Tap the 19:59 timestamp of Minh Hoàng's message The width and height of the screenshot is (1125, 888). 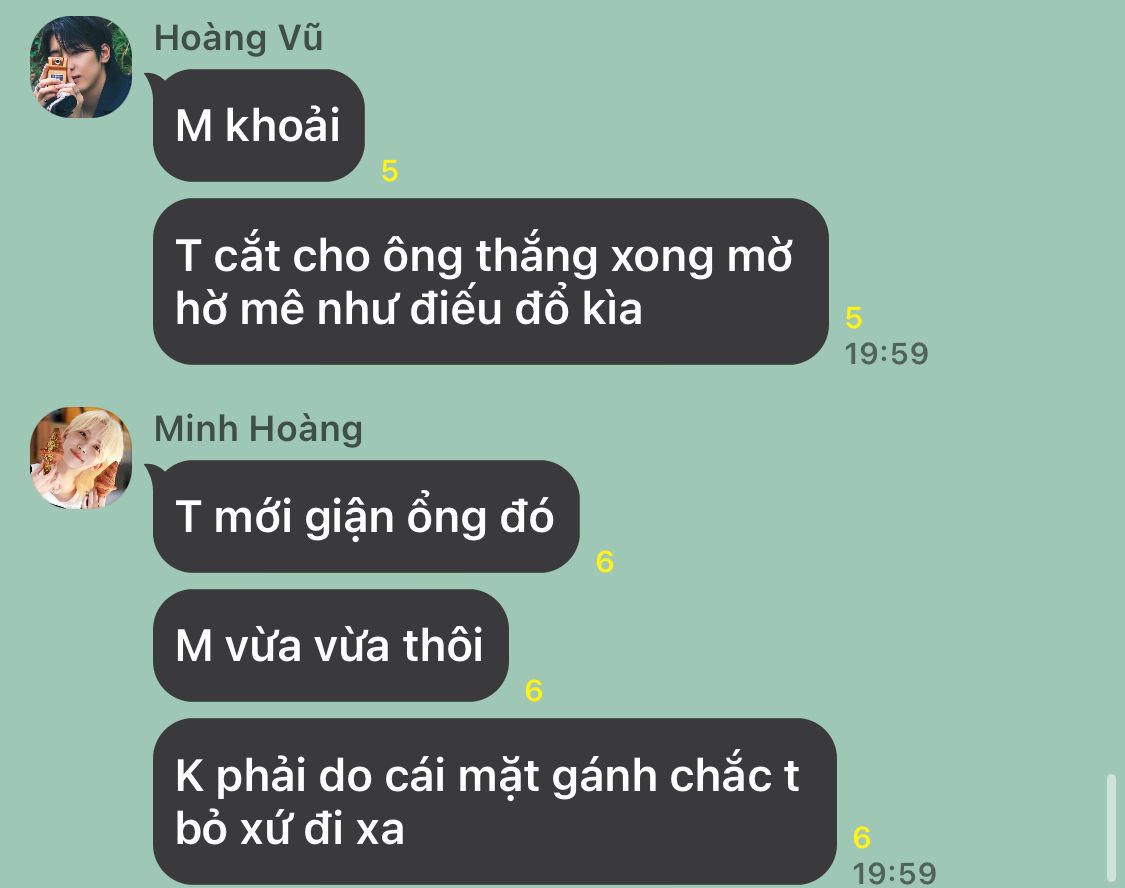[895, 873]
